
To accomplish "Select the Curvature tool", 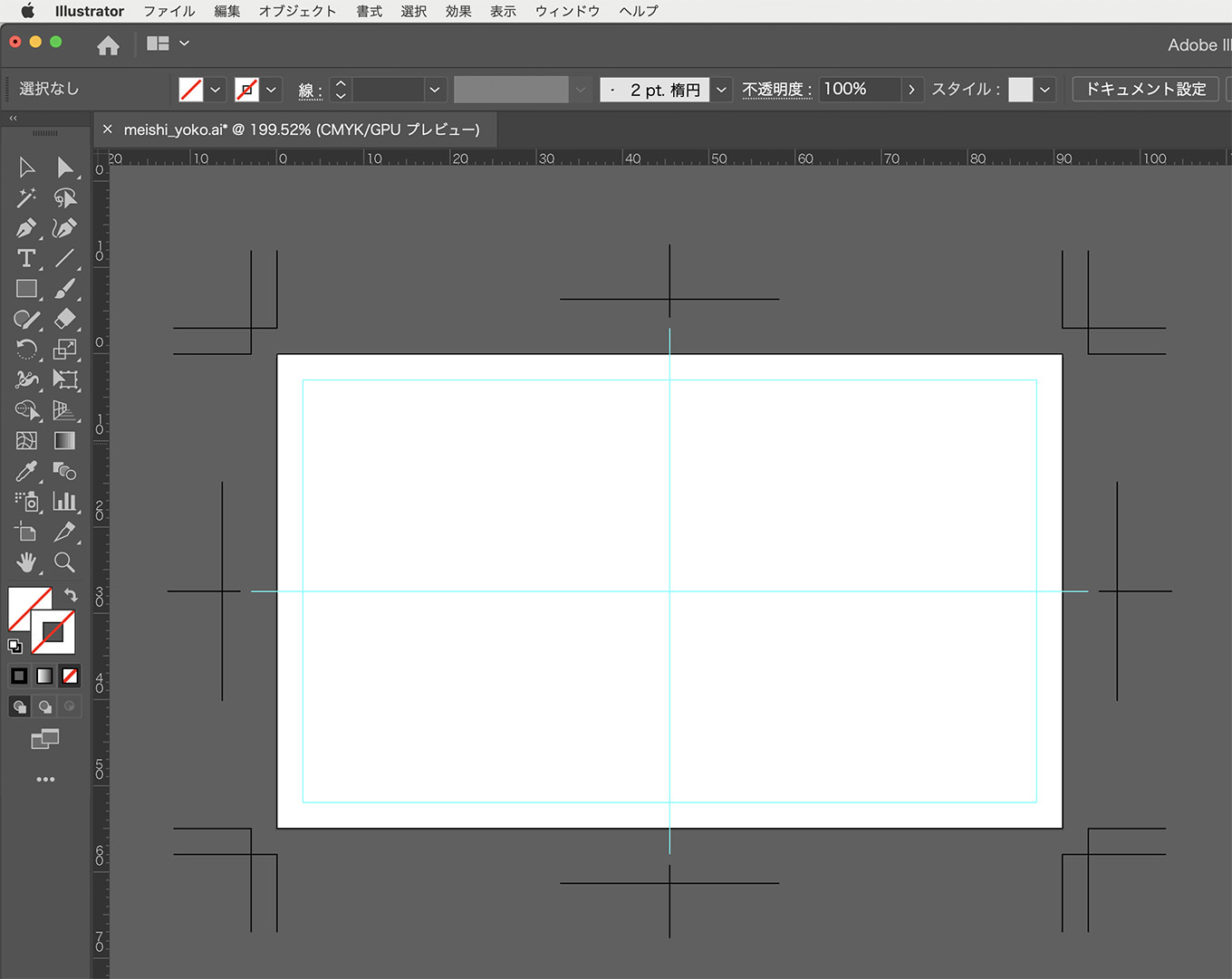I will 64,228.
